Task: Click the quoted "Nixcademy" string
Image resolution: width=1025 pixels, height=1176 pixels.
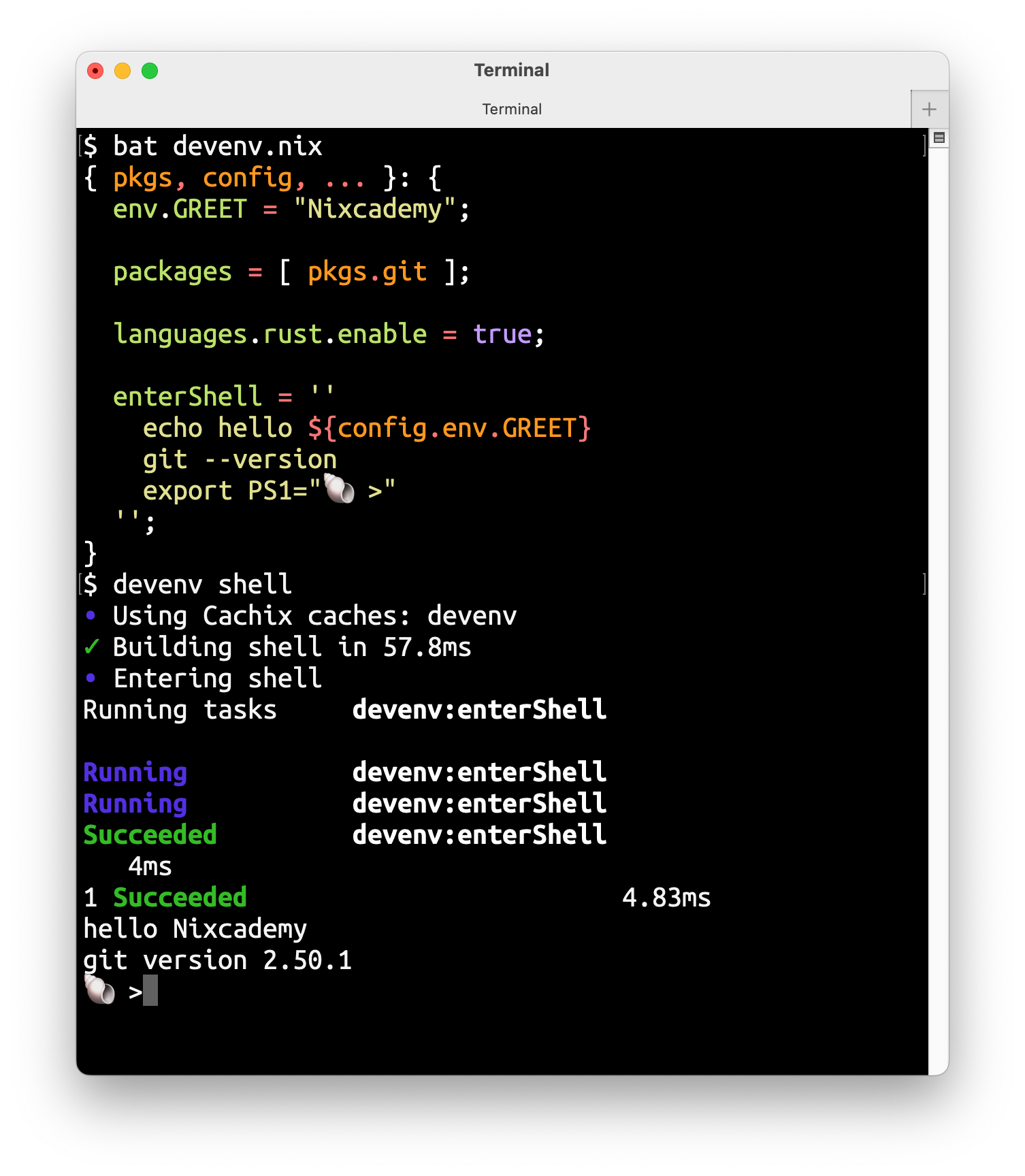Action: pyautogui.click(x=375, y=209)
